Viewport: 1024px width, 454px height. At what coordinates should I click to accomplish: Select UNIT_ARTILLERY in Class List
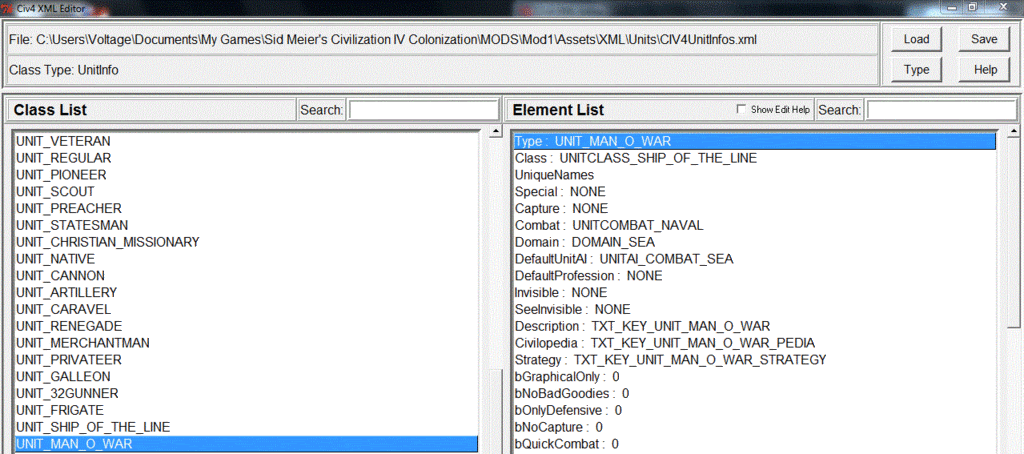point(246,293)
